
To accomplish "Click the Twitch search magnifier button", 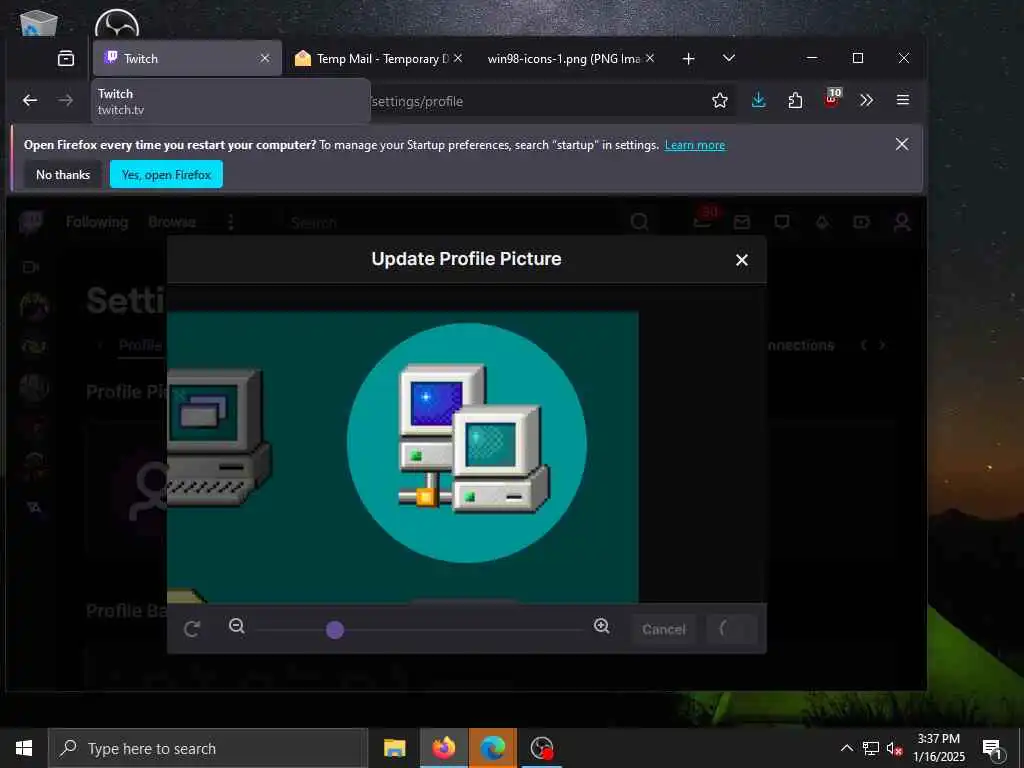I will (x=639, y=223).
